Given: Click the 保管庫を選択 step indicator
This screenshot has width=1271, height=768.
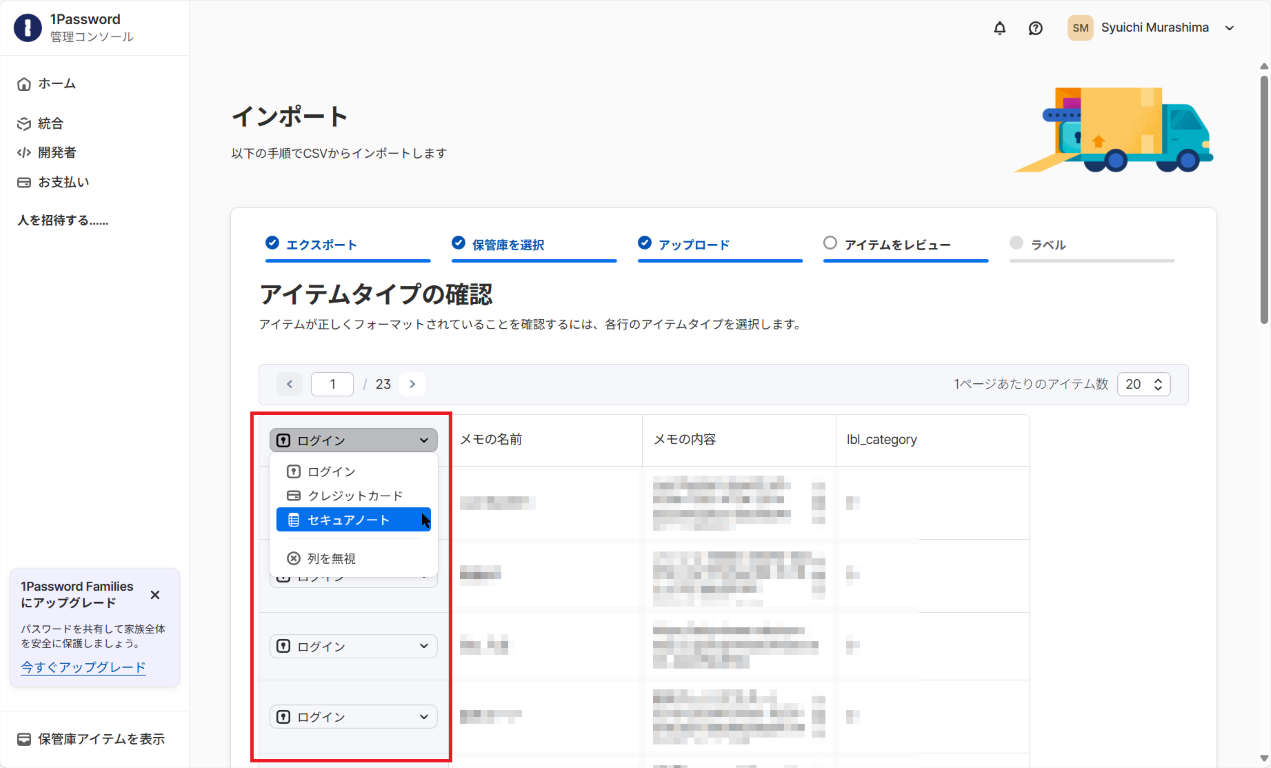Looking at the screenshot, I should click(507, 244).
